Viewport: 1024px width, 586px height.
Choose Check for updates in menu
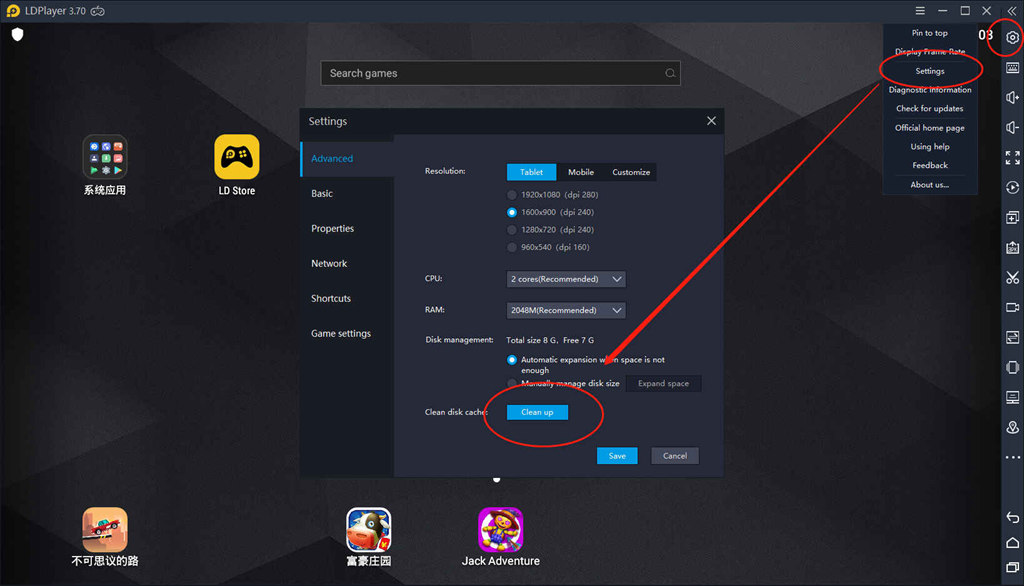click(x=929, y=108)
